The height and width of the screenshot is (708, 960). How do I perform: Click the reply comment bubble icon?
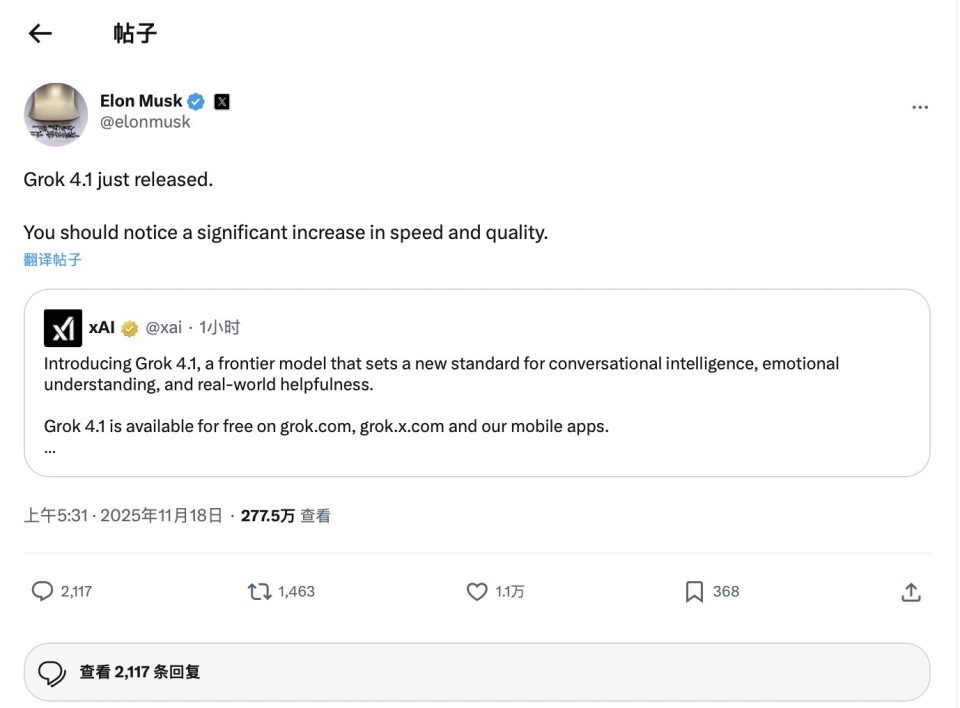pyautogui.click(x=42, y=592)
